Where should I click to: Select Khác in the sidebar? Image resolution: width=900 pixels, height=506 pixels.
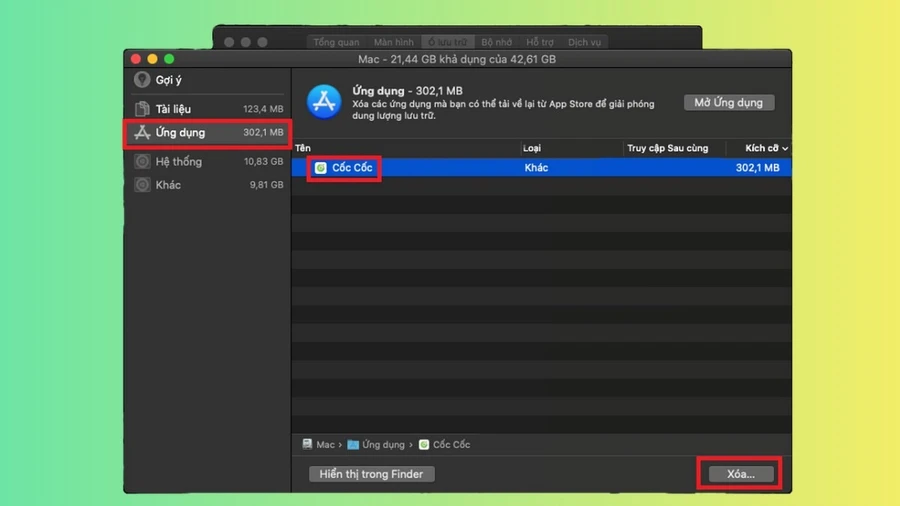point(208,185)
